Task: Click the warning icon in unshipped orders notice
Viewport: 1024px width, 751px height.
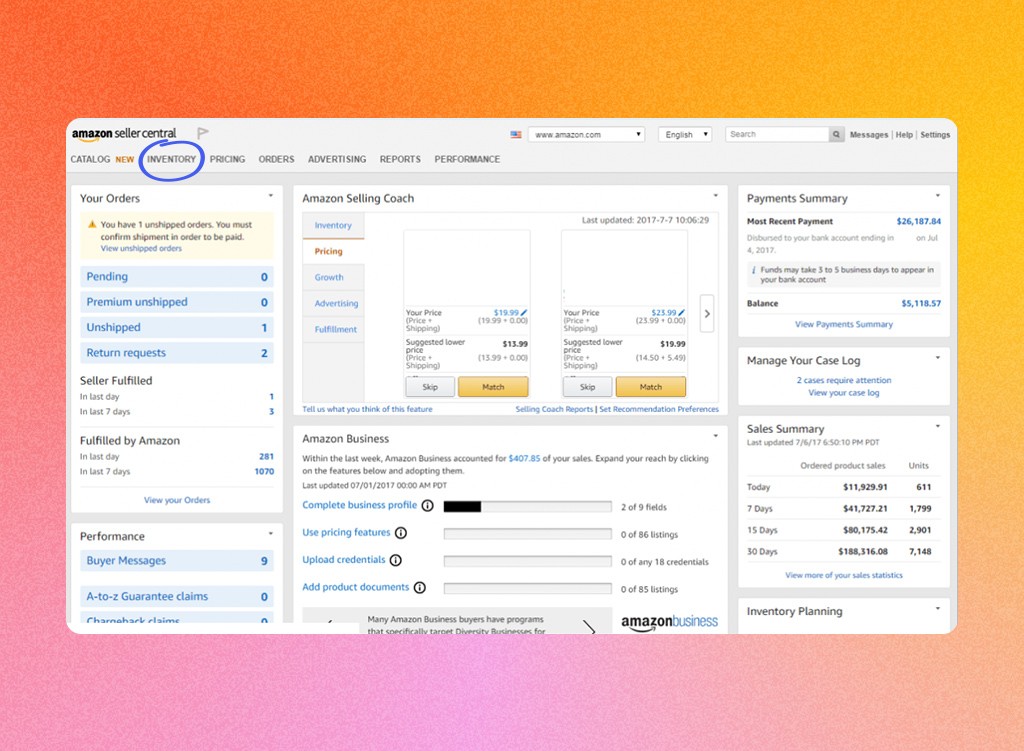Action: tap(92, 224)
